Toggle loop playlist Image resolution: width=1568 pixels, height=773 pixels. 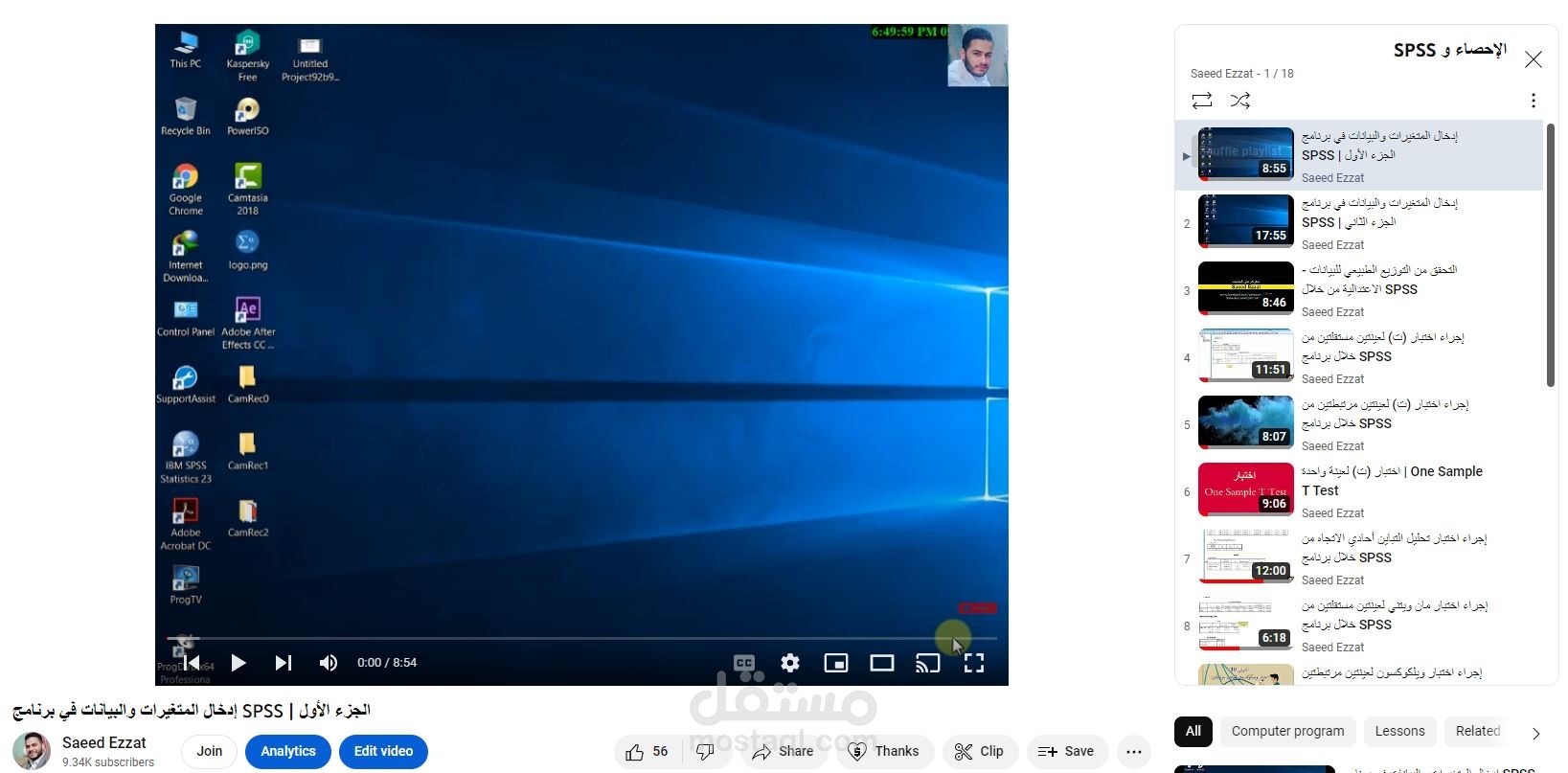point(1202,101)
